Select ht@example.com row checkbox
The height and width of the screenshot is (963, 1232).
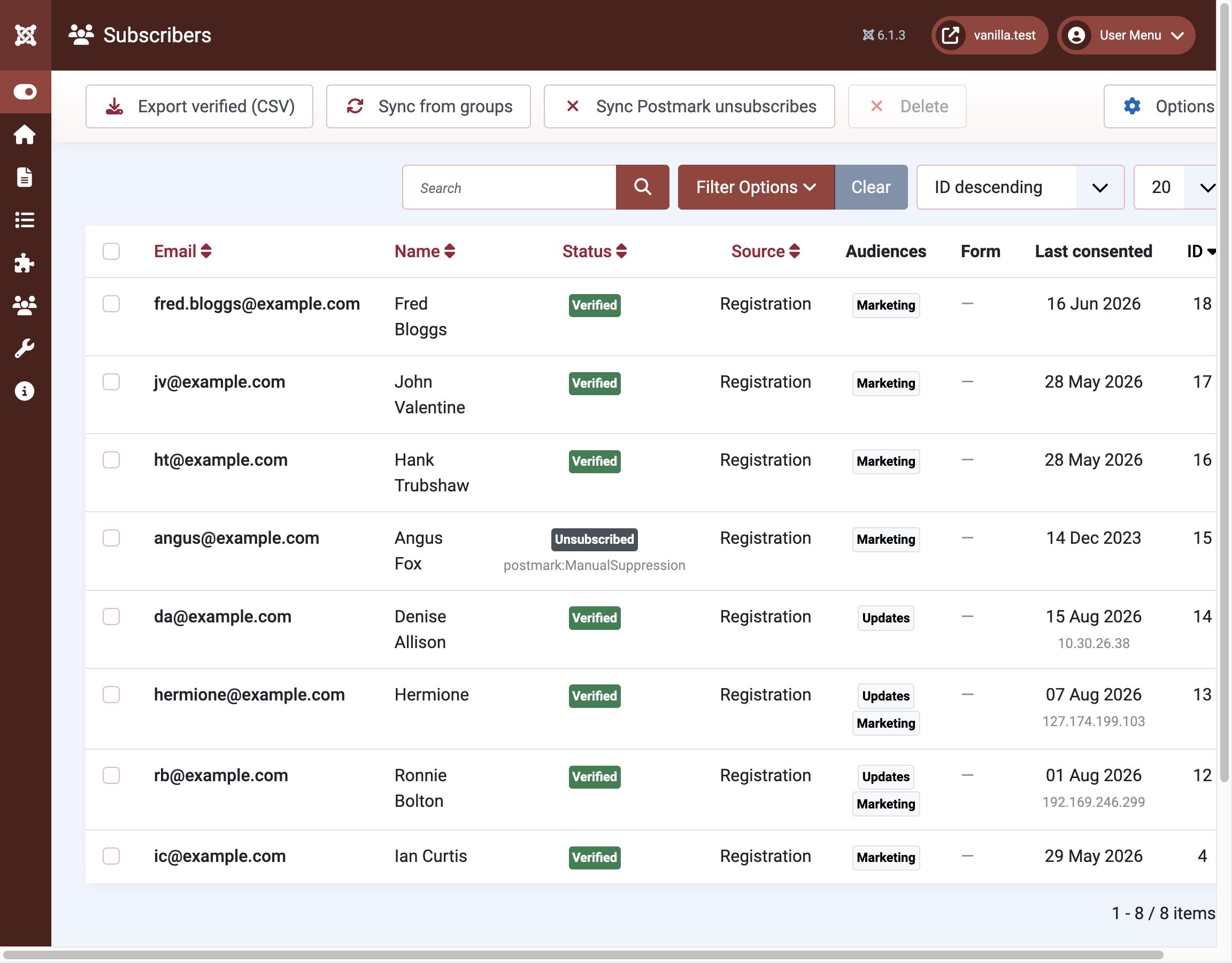[111, 460]
